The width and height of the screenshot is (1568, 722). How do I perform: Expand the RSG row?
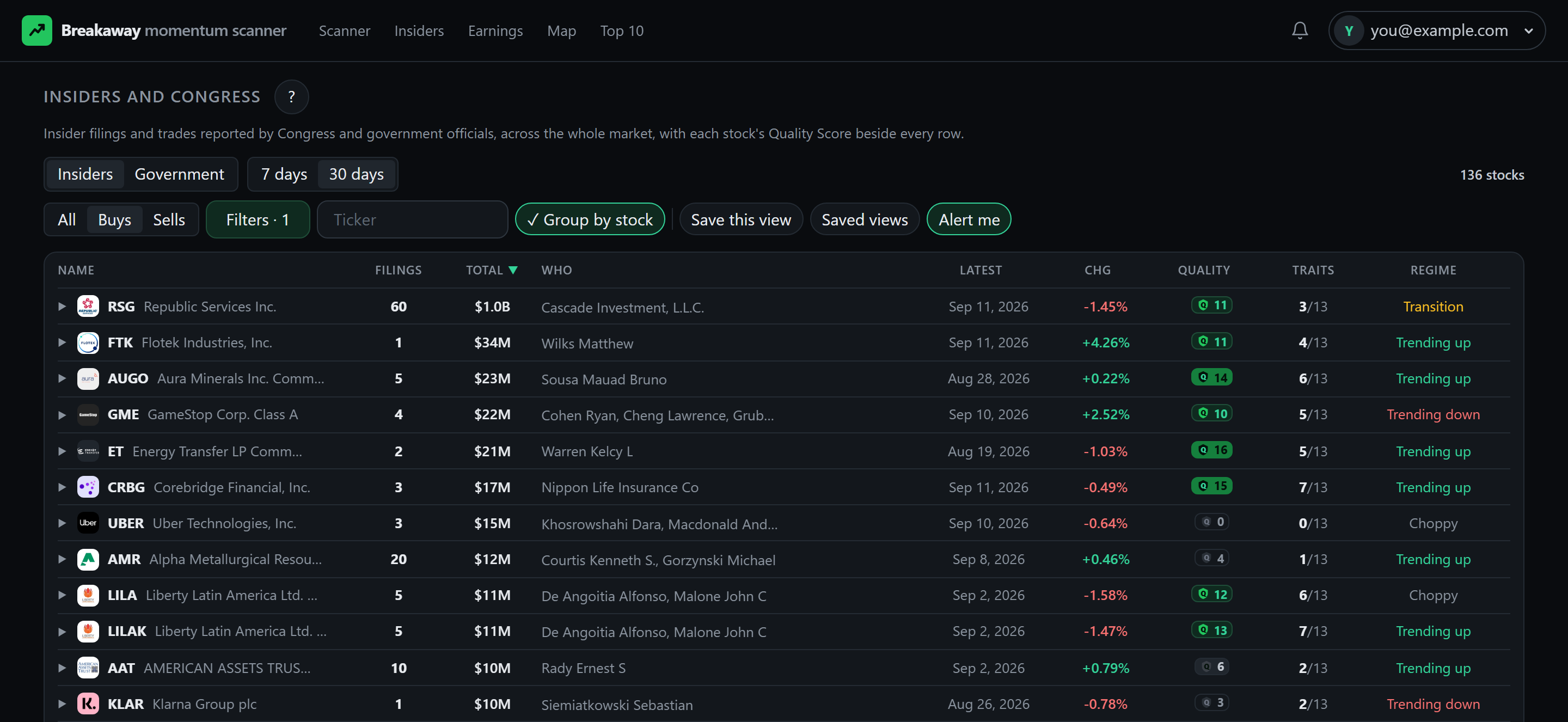(62, 306)
